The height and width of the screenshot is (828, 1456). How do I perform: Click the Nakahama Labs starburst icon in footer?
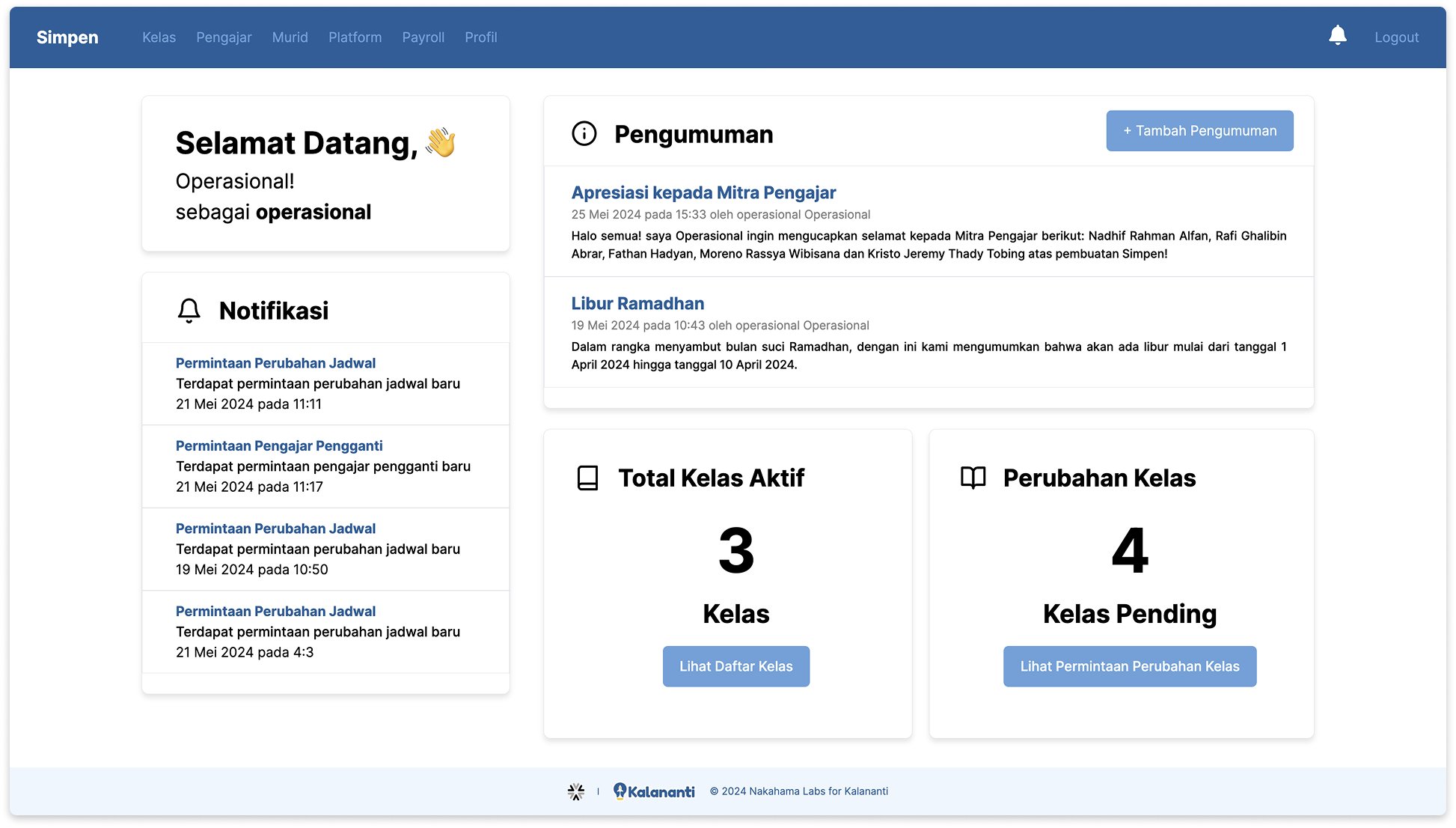pos(575,791)
